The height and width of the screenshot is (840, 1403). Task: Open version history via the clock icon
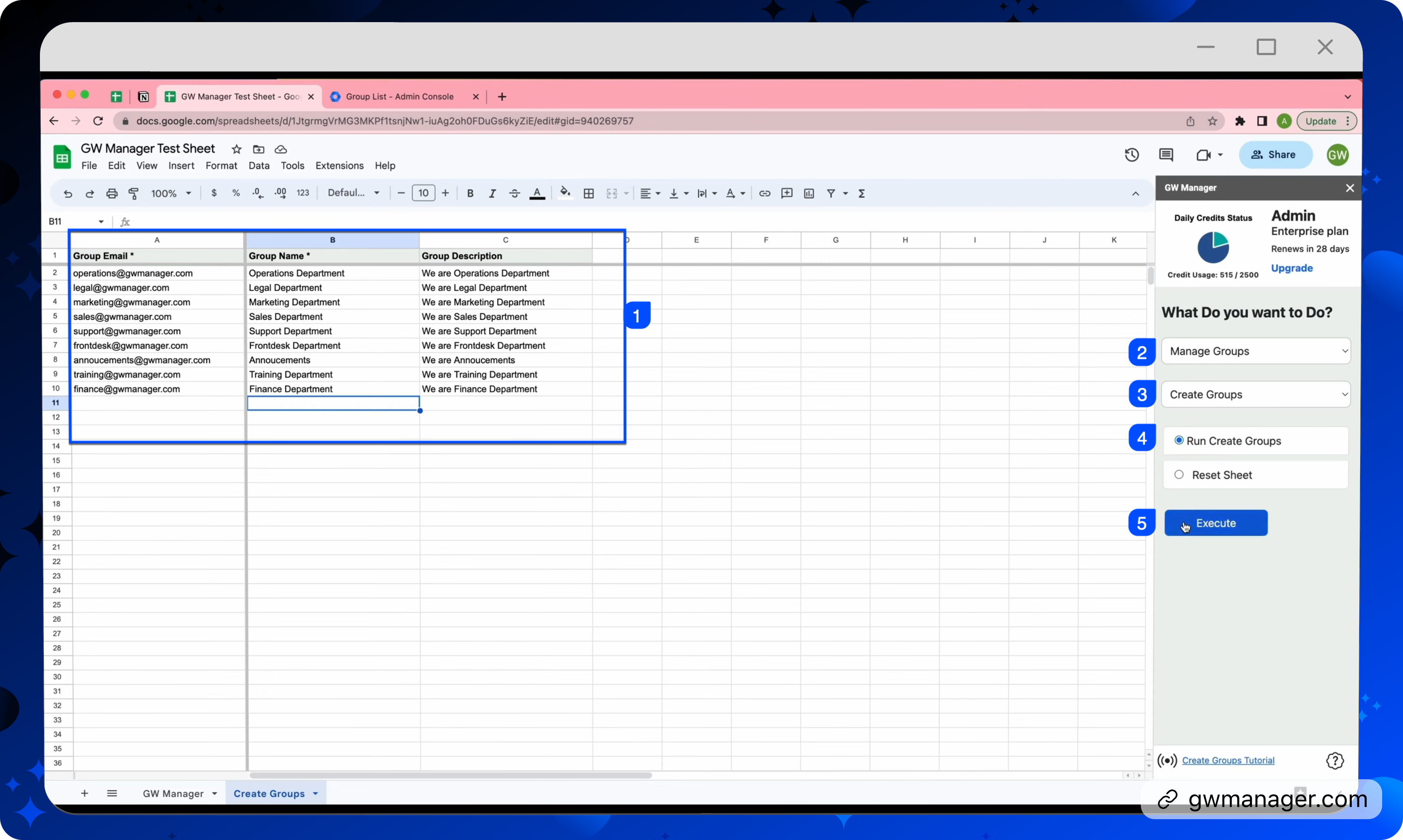pyautogui.click(x=1131, y=154)
